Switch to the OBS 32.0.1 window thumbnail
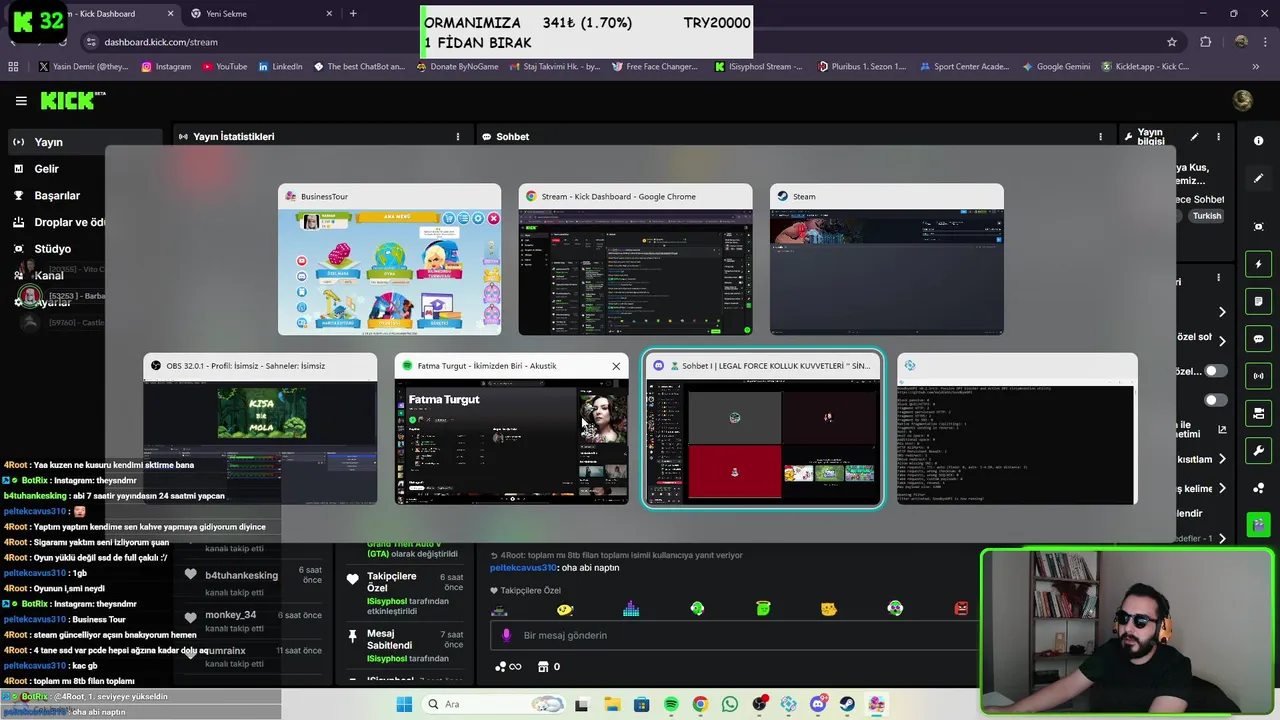The image size is (1280, 720). (260, 429)
